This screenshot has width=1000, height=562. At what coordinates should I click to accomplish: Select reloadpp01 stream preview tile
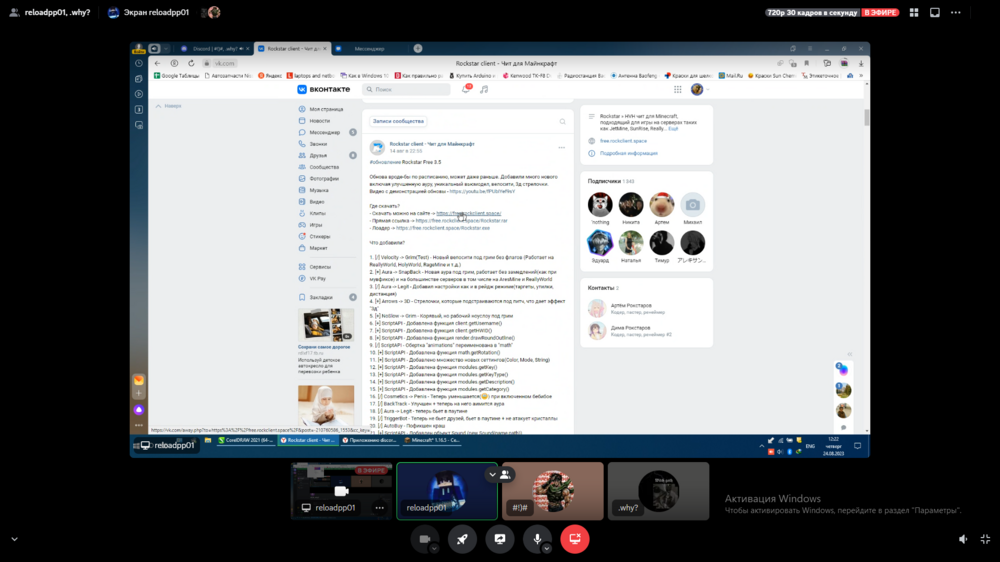pos(341,491)
